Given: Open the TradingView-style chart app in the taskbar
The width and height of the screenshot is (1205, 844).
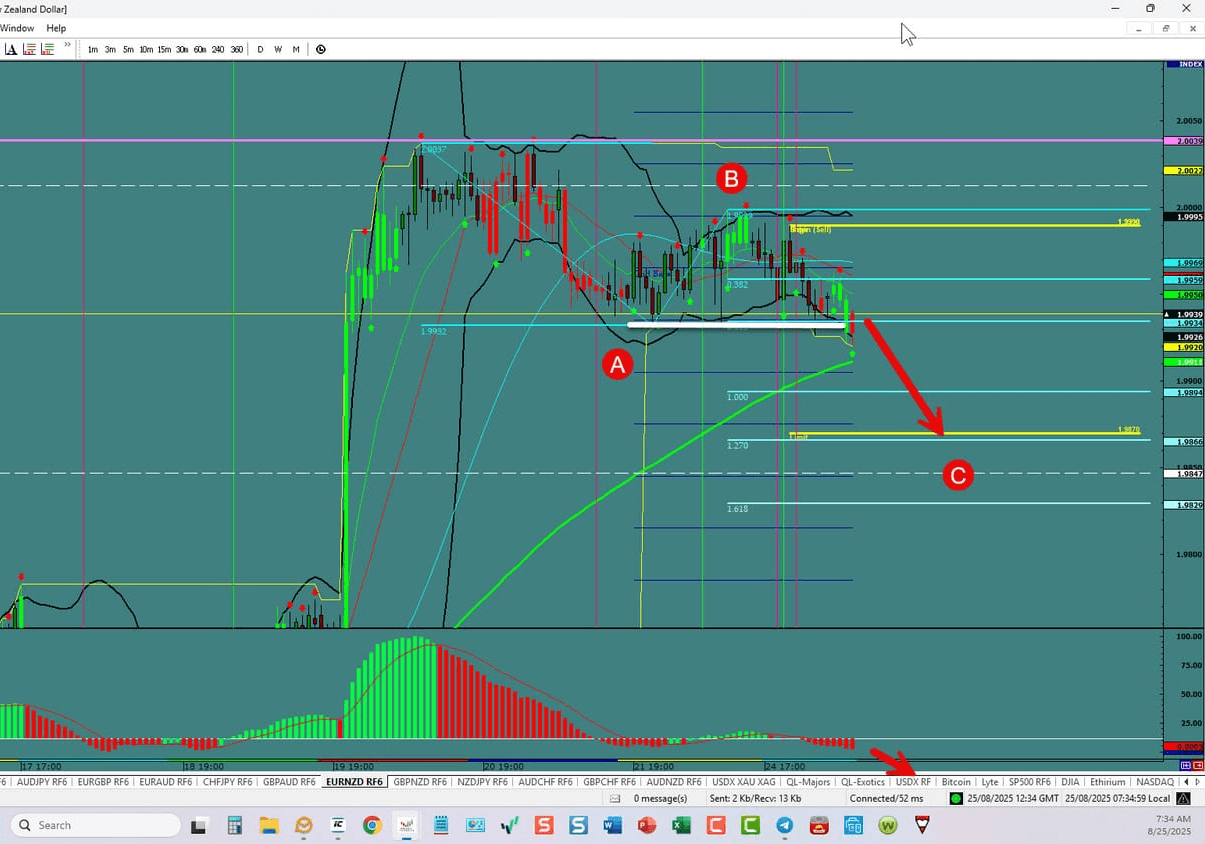Looking at the screenshot, I should tap(406, 825).
